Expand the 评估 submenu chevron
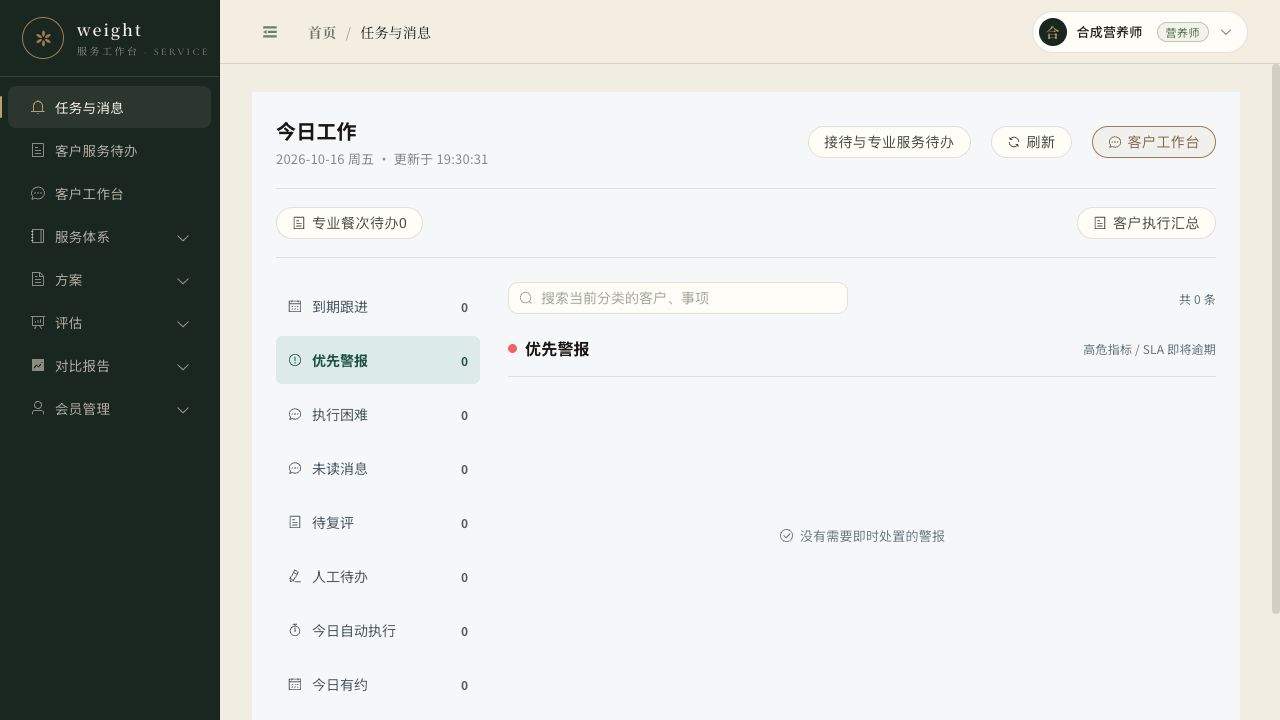The height and width of the screenshot is (720, 1280). 183,323
